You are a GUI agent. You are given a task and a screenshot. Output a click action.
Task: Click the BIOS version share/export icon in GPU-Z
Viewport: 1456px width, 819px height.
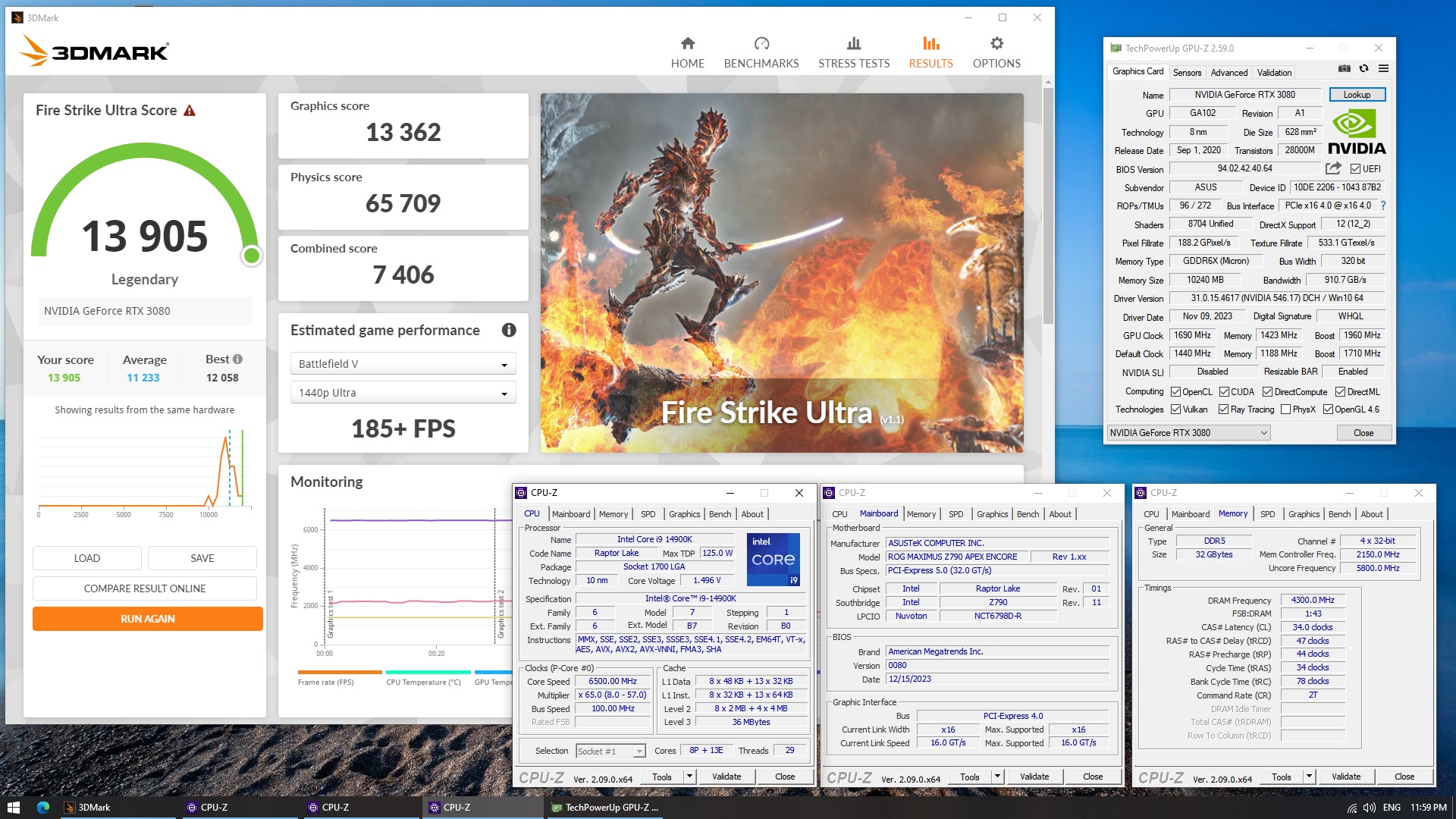point(1333,168)
